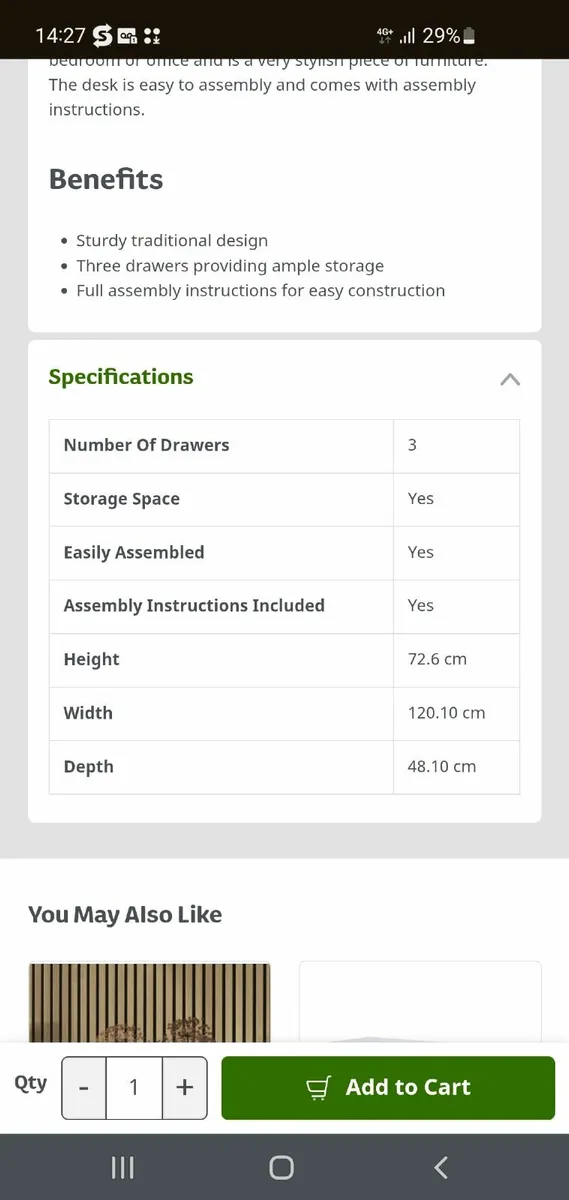This screenshot has height=1200, width=569.
Task: Tap the Benefits heading
Action: pyautogui.click(x=106, y=180)
